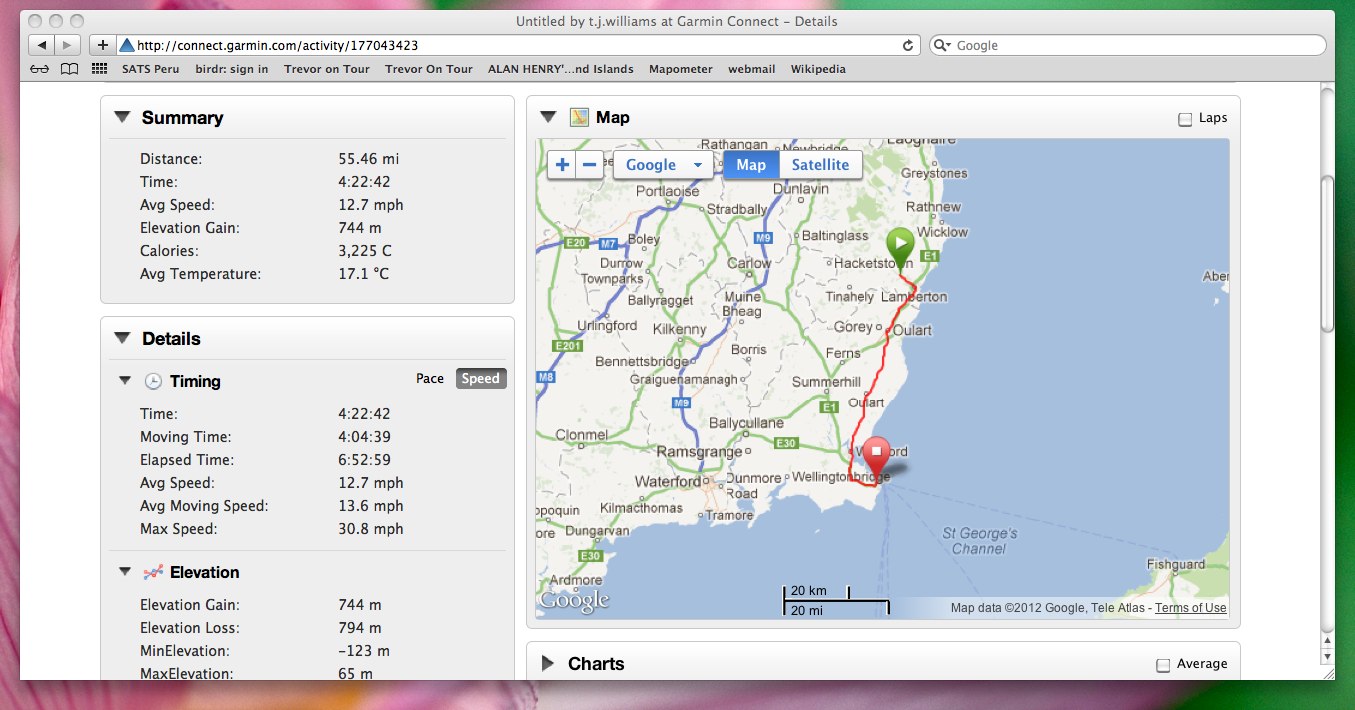Collapse the Summary panel

[122, 117]
